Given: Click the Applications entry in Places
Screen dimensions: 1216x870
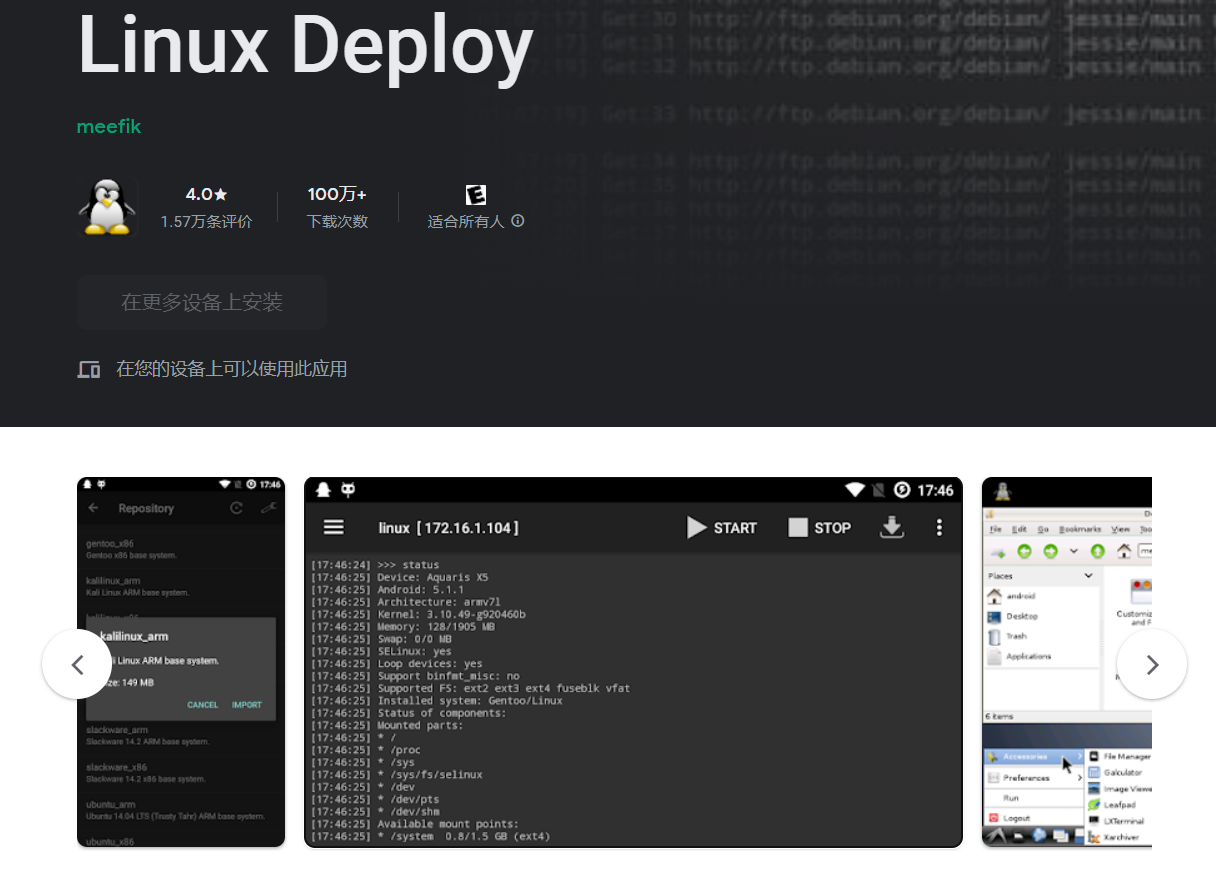Looking at the screenshot, I should 1019,656.
